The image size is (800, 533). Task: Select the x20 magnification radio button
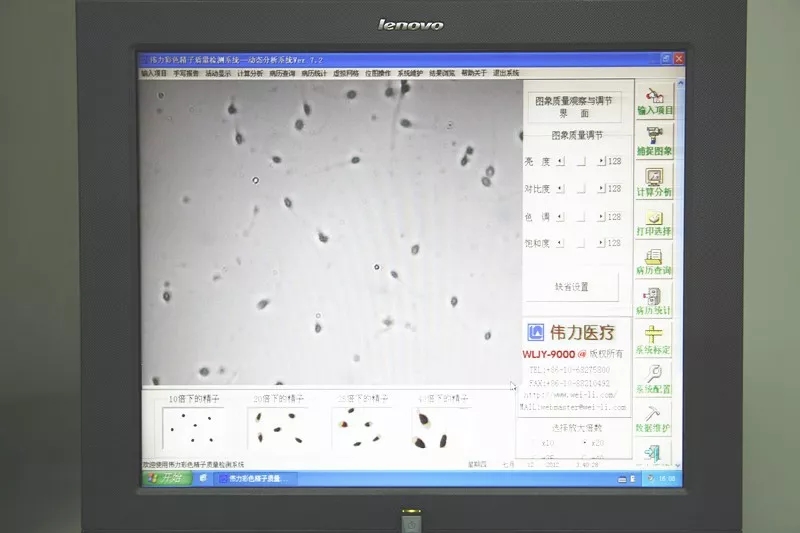(584, 443)
